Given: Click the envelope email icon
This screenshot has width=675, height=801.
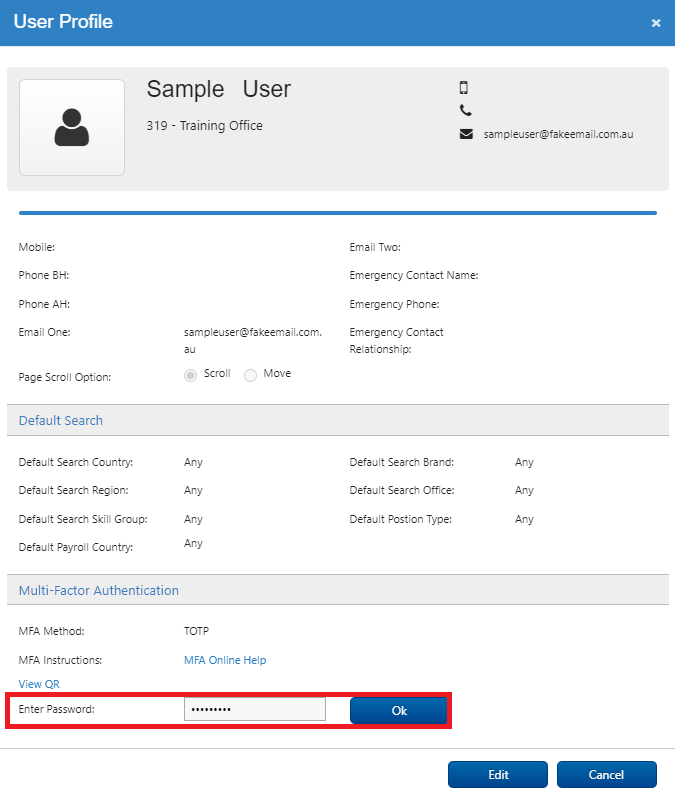Looking at the screenshot, I should (466, 134).
